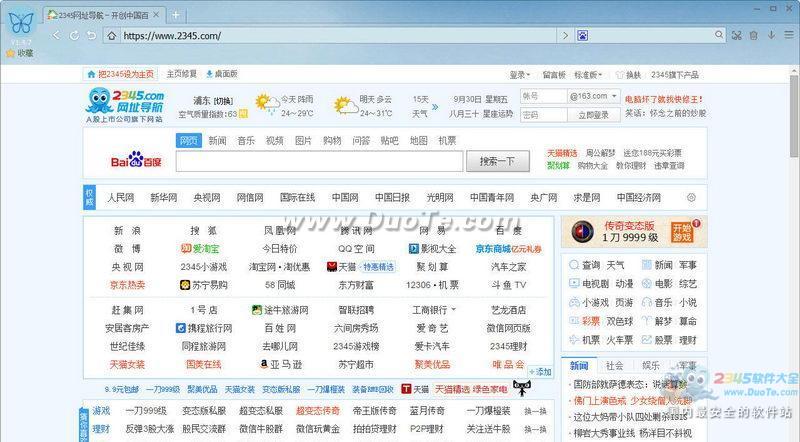Open the browser hamburger menu
The width and height of the screenshot is (800, 442).
[x=789, y=35]
